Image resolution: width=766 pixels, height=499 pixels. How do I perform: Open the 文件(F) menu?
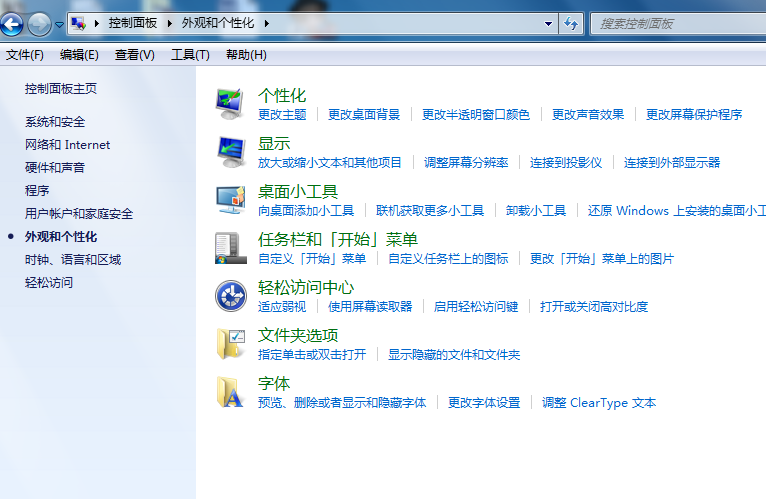pos(24,55)
